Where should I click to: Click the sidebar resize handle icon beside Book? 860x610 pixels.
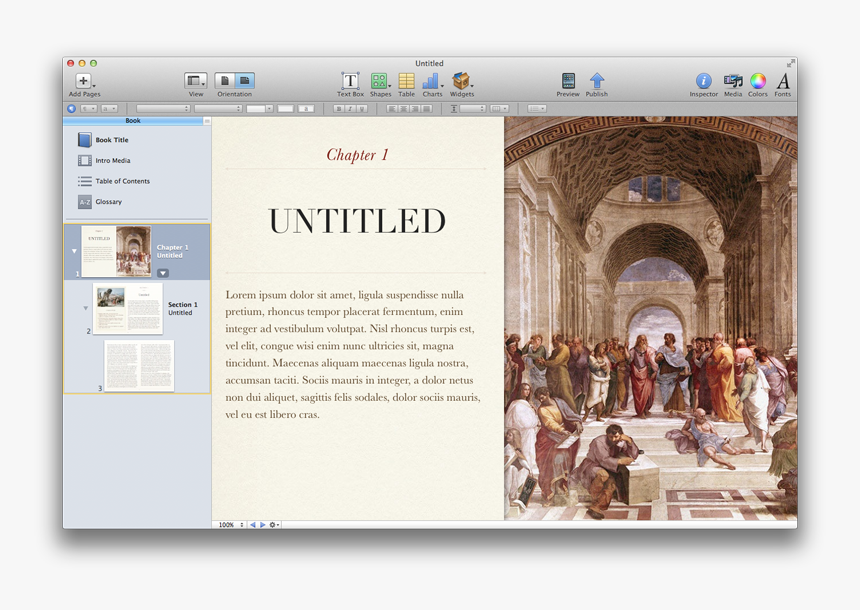207,121
